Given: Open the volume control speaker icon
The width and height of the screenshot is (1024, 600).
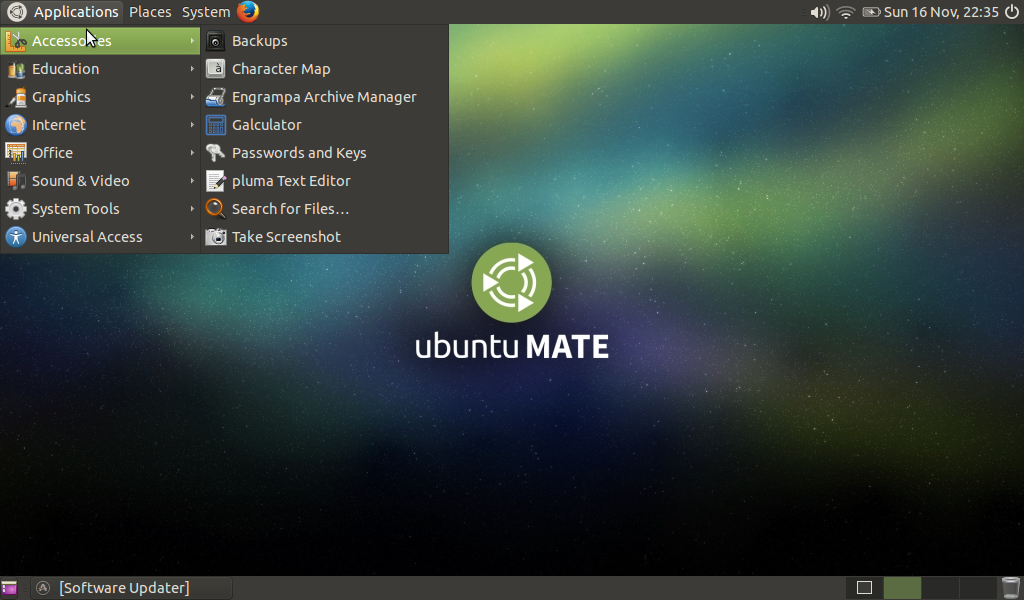Looking at the screenshot, I should point(819,12).
